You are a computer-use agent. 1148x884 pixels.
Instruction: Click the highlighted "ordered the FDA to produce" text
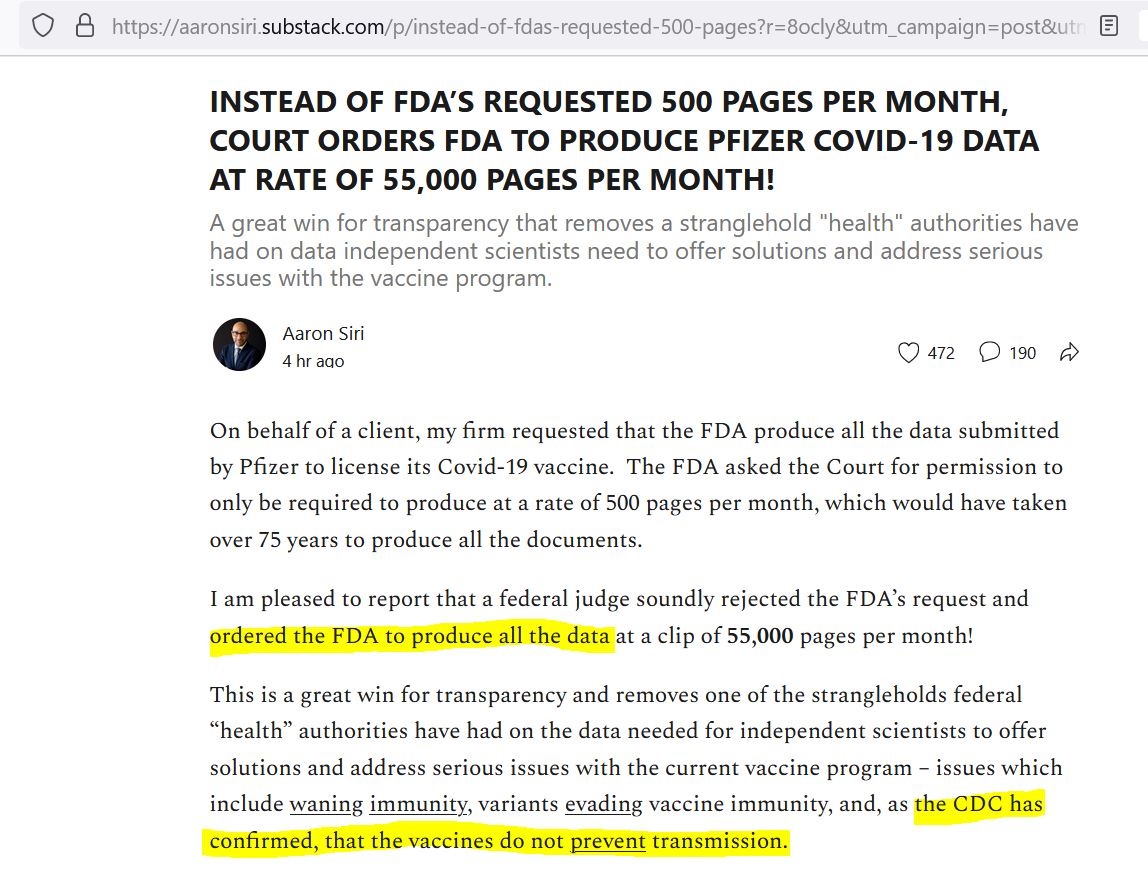pyautogui.click(x=410, y=636)
